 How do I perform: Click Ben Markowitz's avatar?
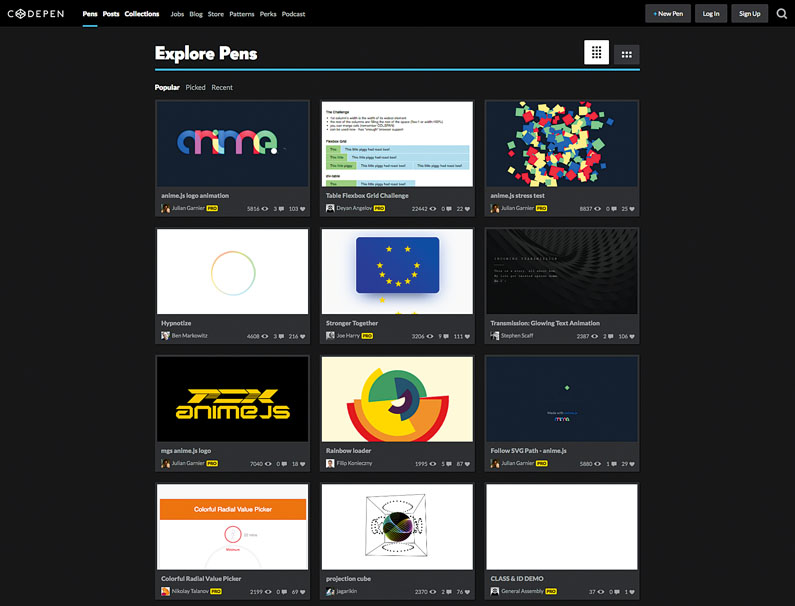165,336
